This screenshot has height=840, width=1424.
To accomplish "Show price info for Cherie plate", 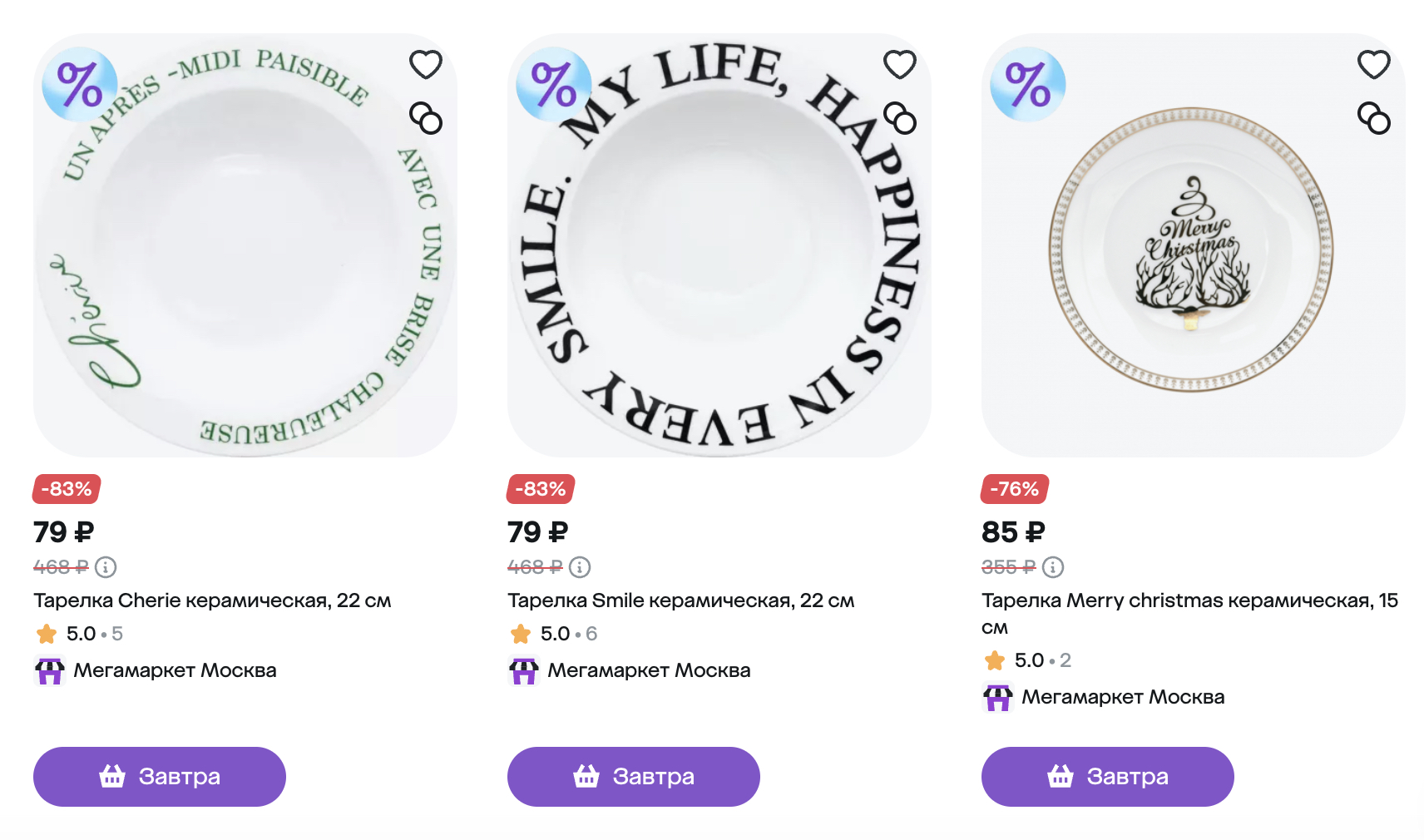I will coord(106,567).
